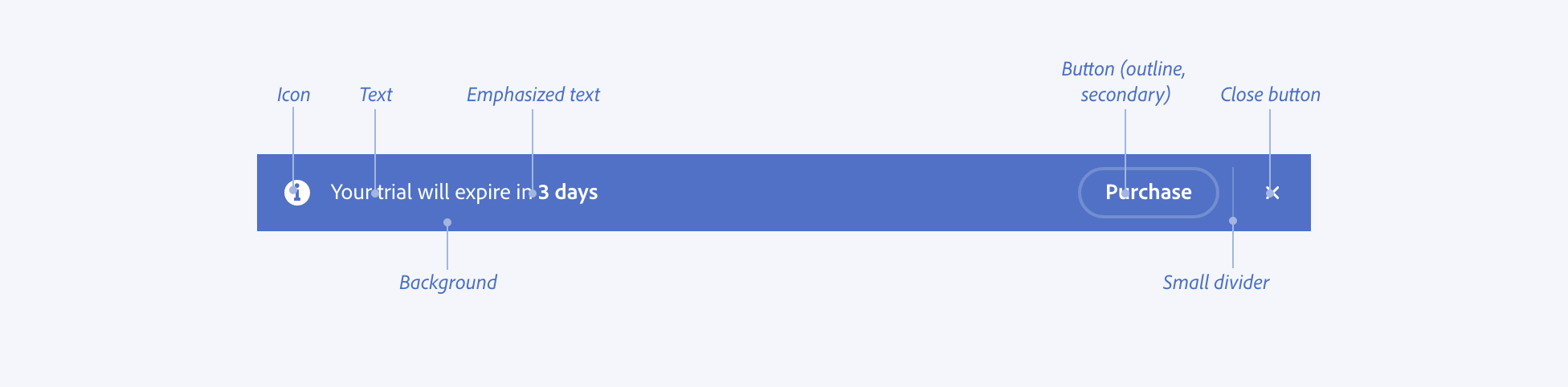Click the "Icon" annotation label
This screenshot has width=1568, height=387.
pos(293,95)
